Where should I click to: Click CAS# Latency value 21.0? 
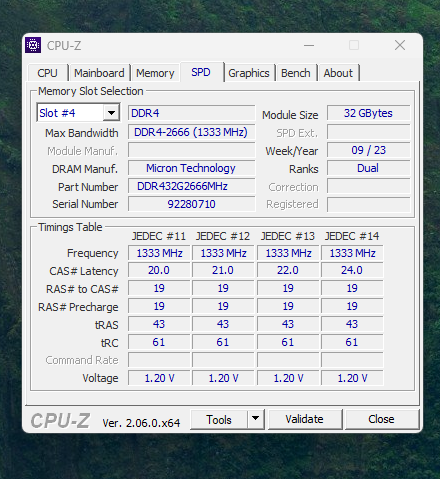[x=223, y=270]
